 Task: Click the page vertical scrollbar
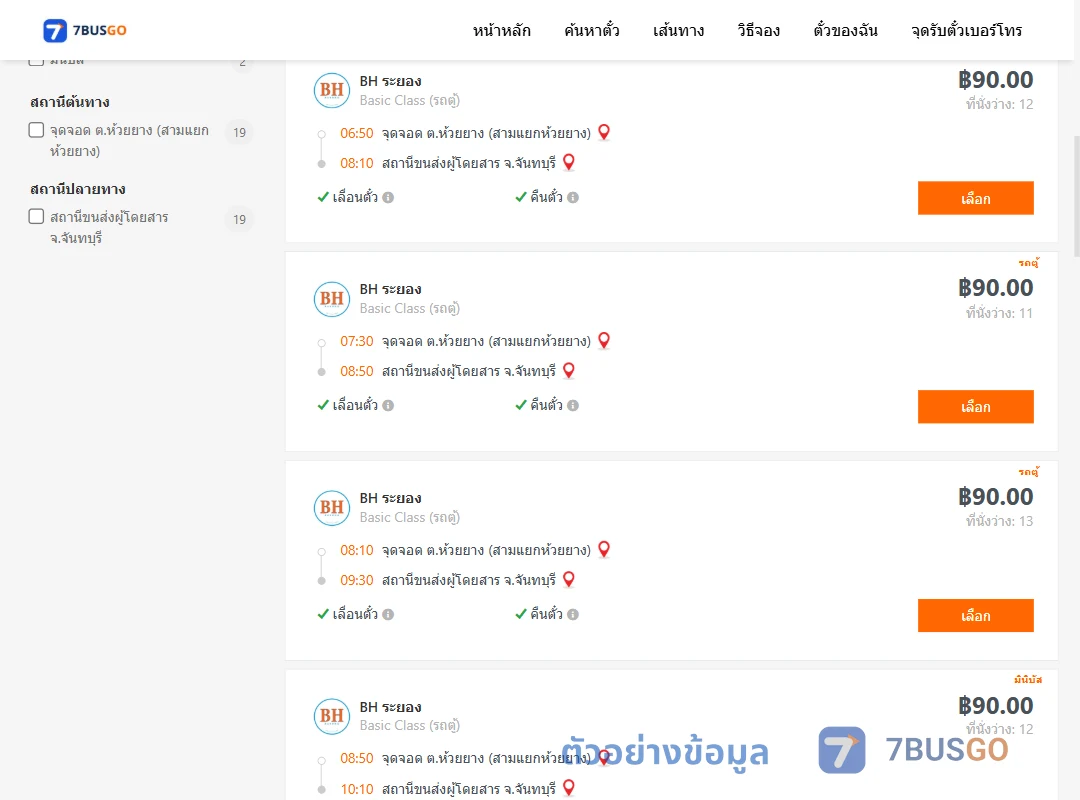(1077, 196)
